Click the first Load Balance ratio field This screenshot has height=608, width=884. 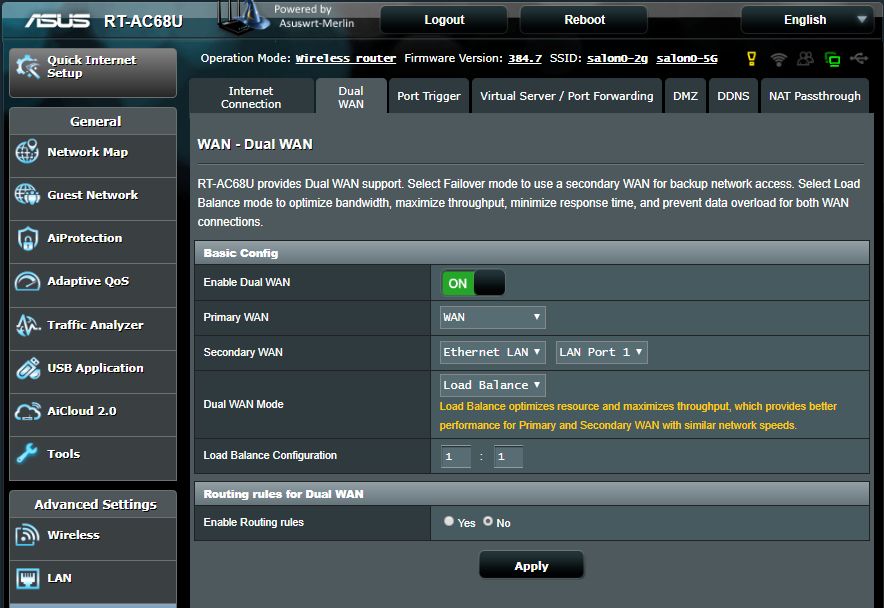coord(456,456)
